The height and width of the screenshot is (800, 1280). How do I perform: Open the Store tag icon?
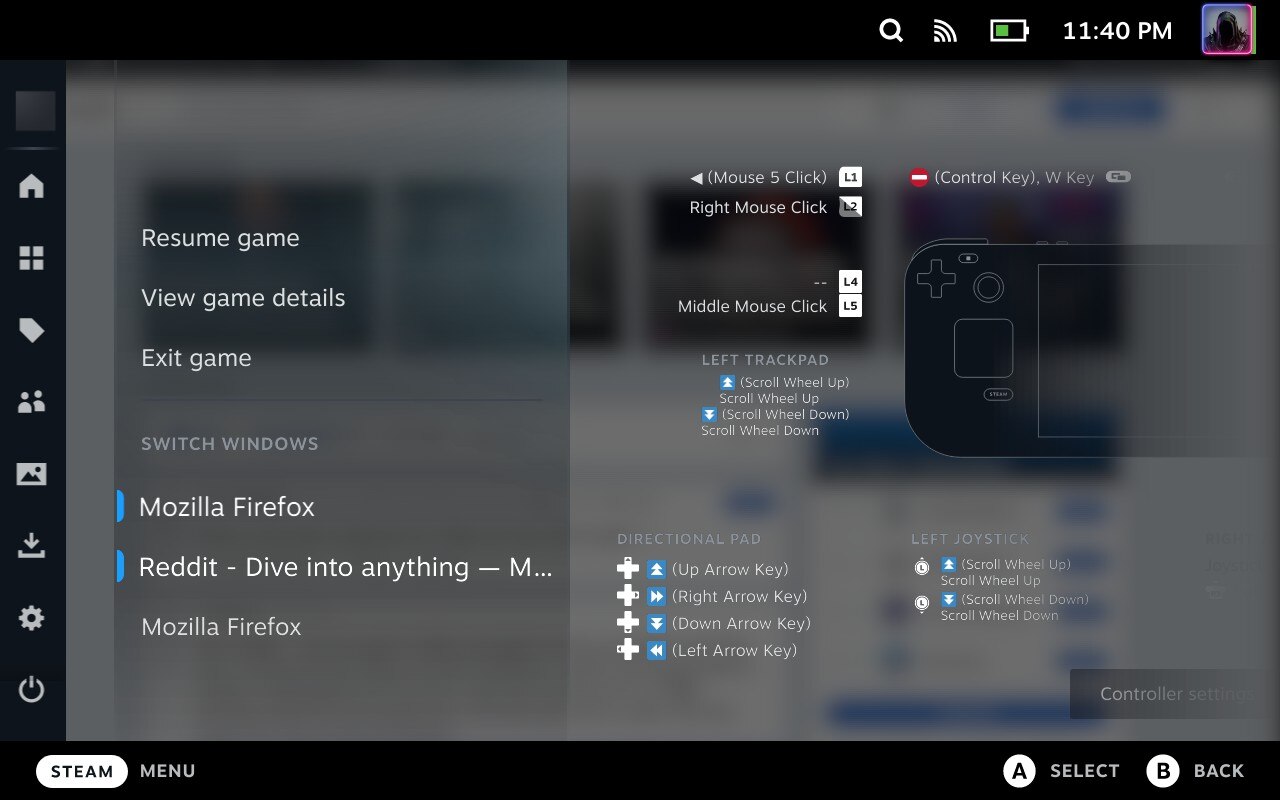point(32,330)
